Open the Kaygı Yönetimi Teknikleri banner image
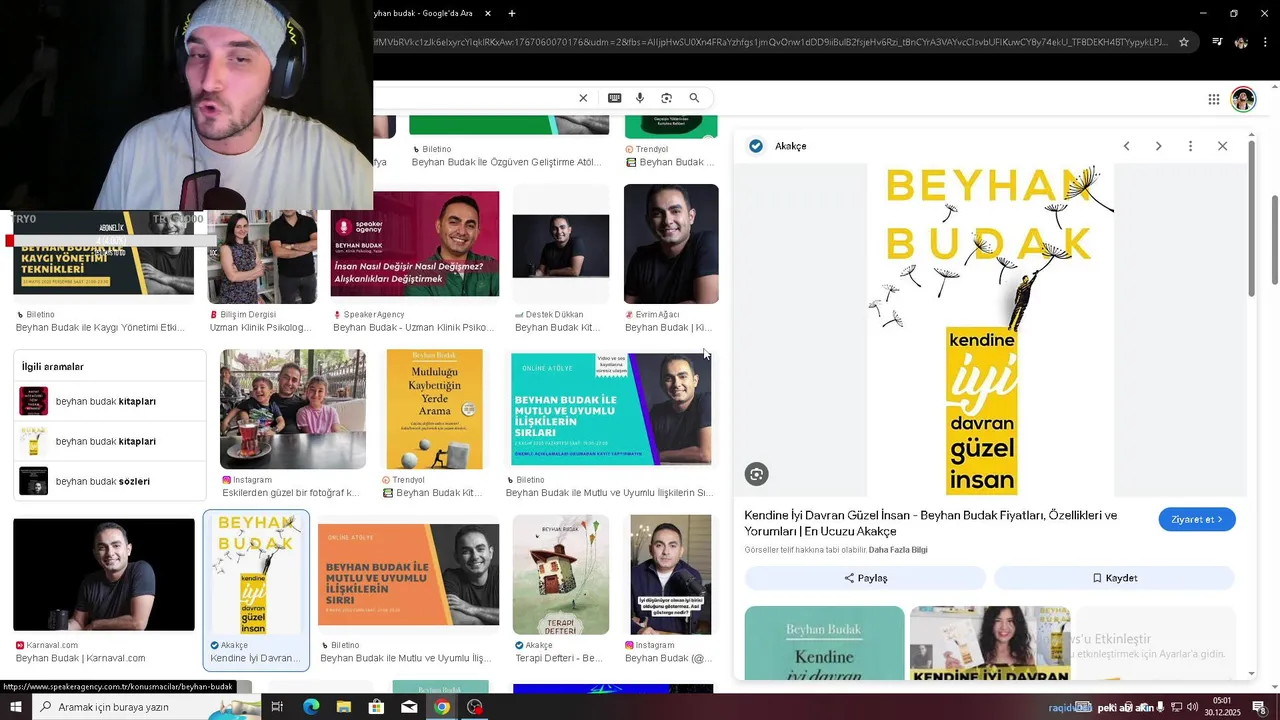Screen dimensions: 1280x720 tap(104, 252)
